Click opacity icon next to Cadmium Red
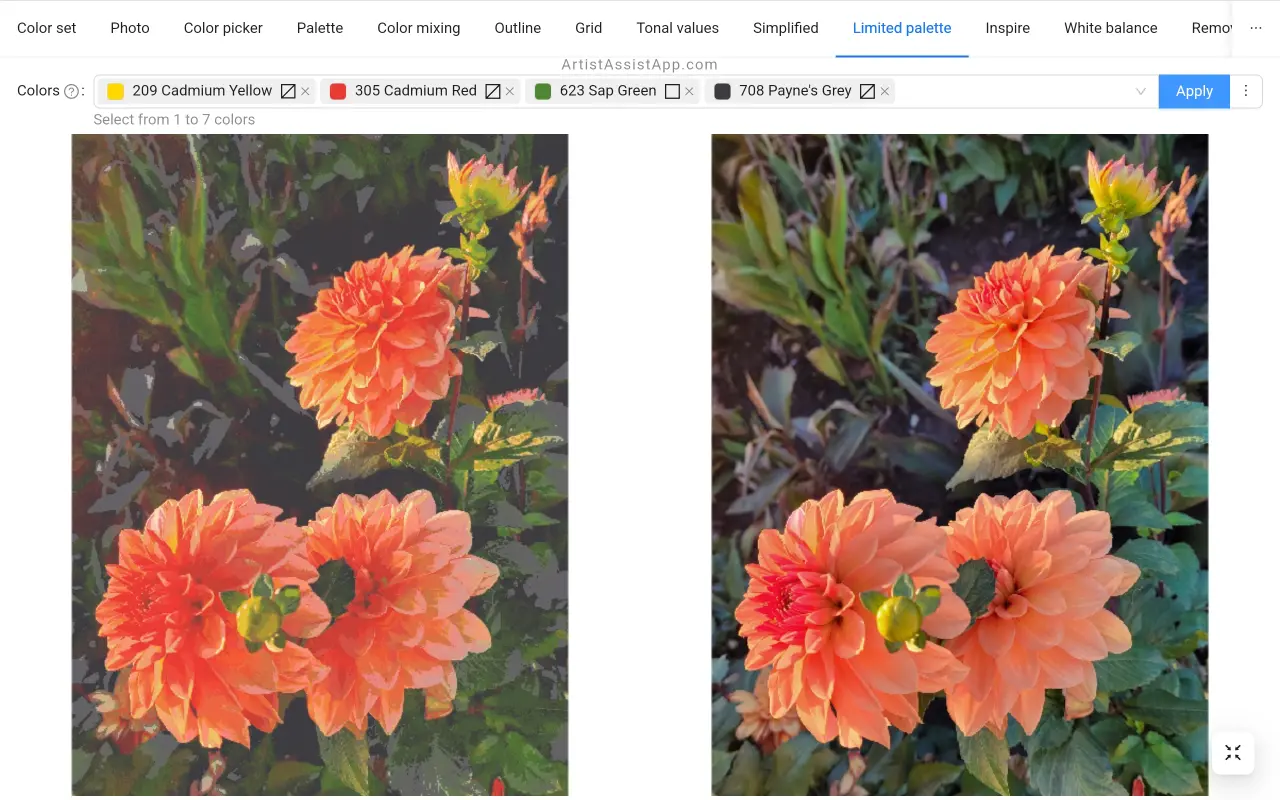Screen dimensions: 1280x800 click(493, 91)
